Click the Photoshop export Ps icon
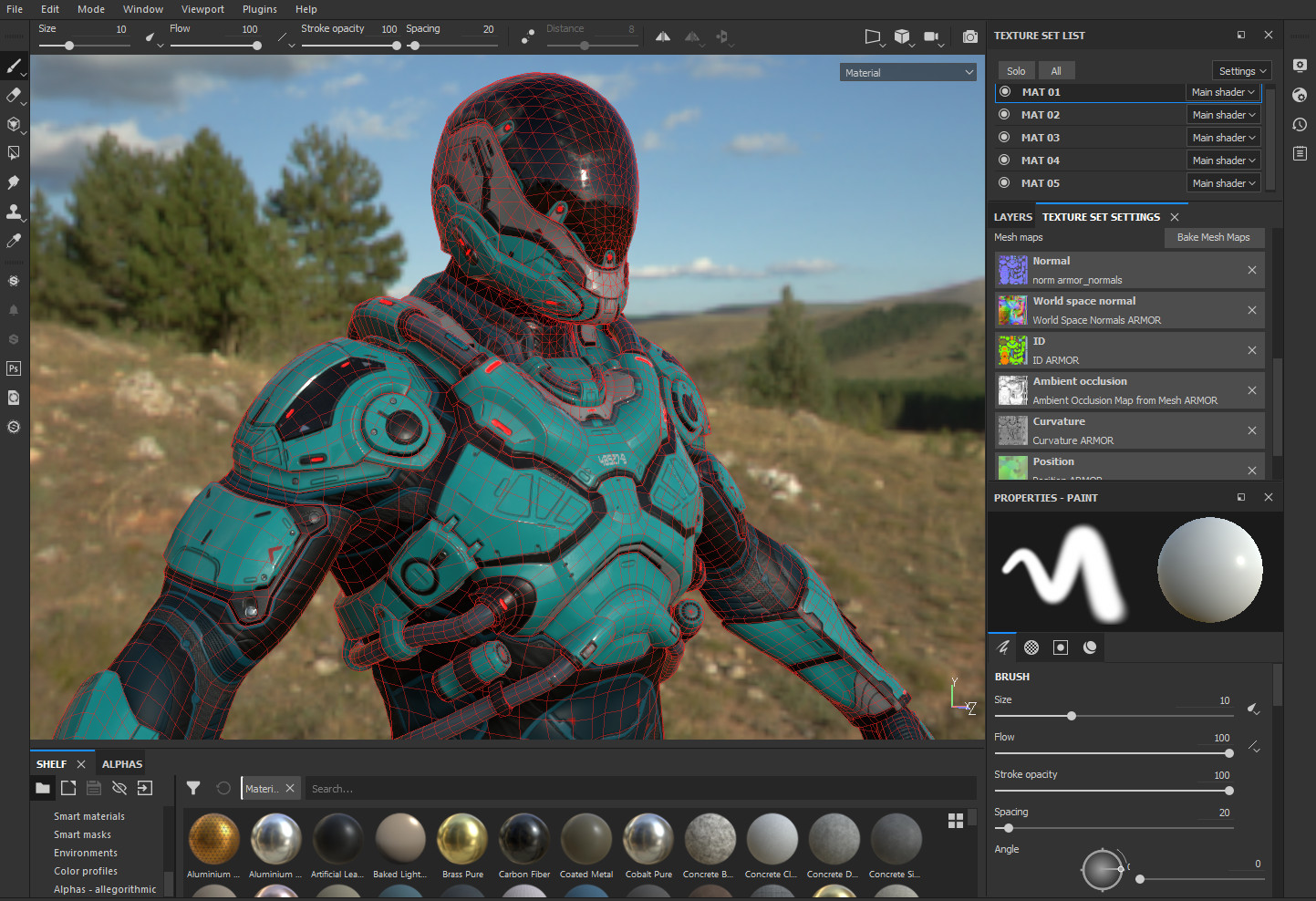This screenshot has height=901, width=1316. (x=14, y=368)
